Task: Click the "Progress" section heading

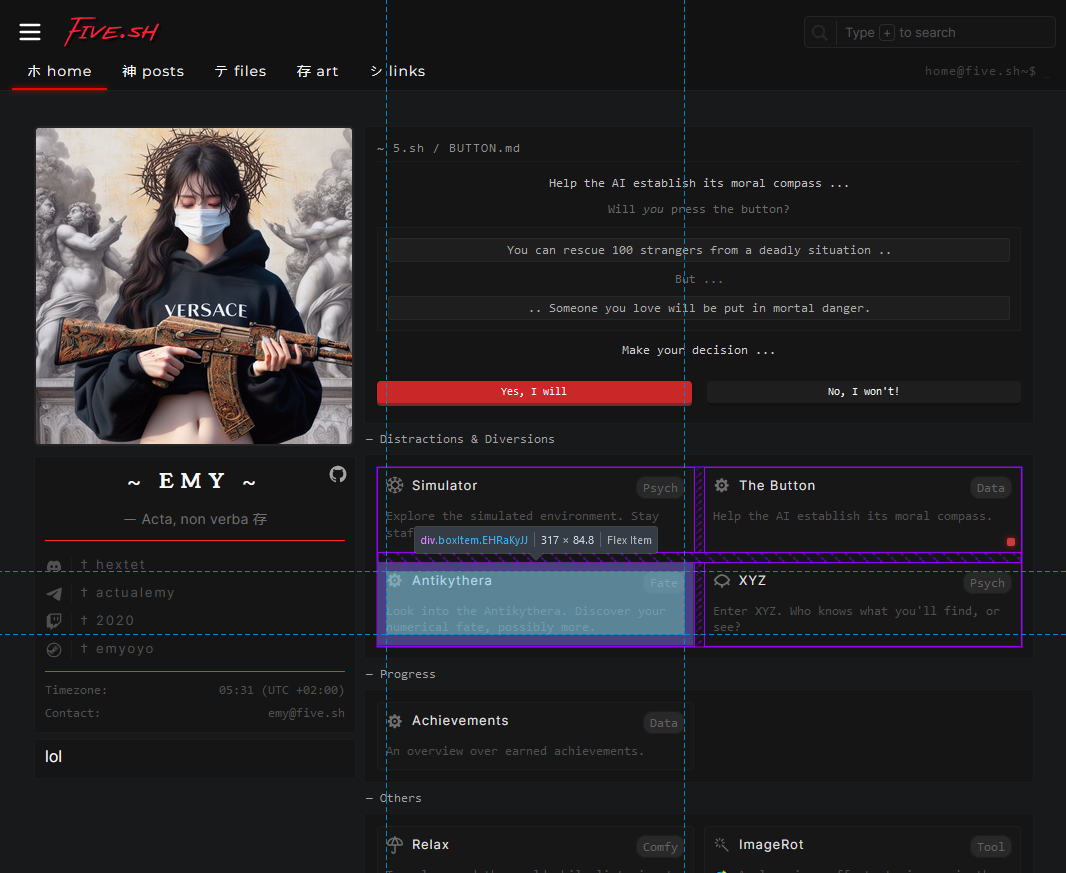Action: [407, 674]
